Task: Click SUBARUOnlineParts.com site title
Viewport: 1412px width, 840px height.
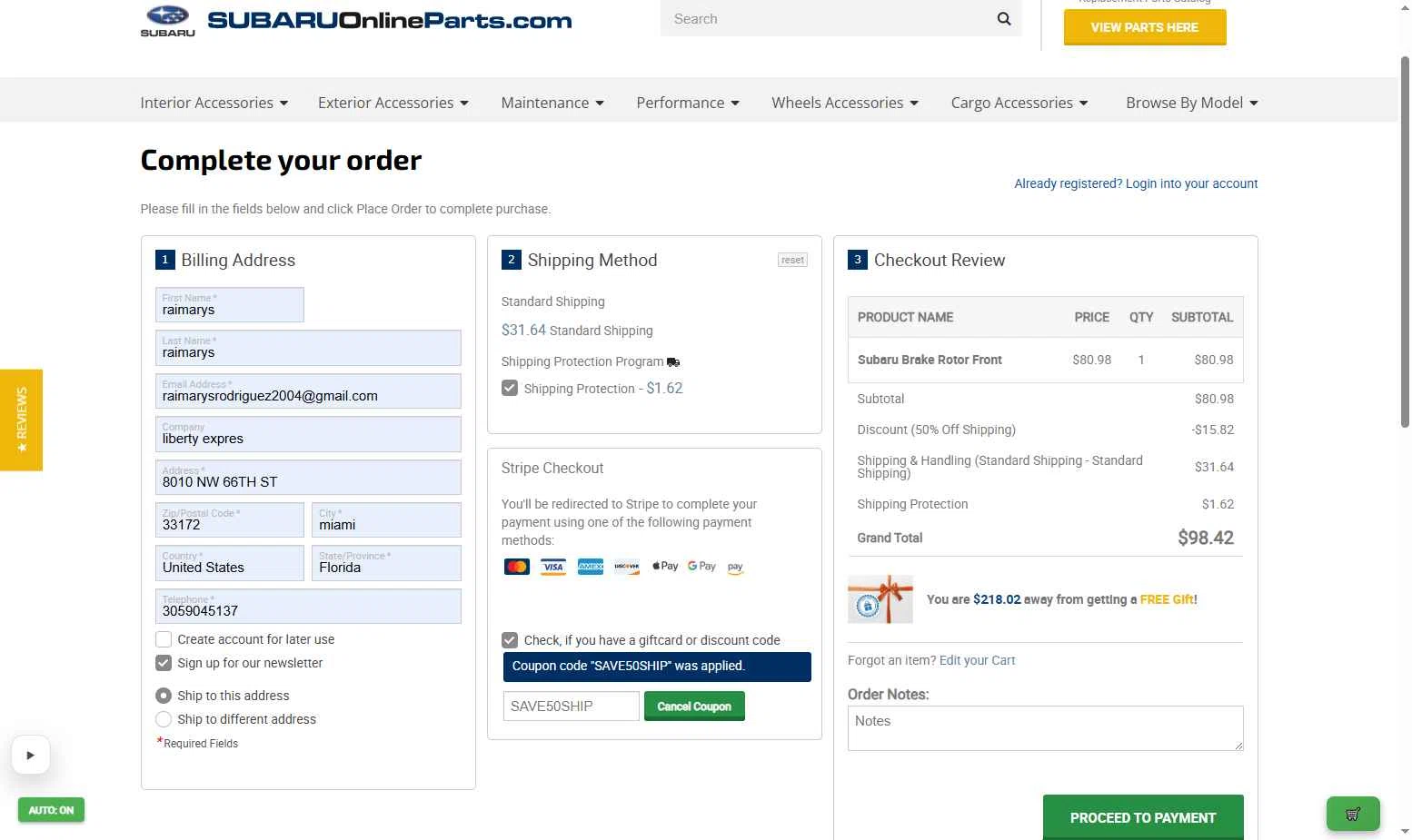Action: click(390, 21)
